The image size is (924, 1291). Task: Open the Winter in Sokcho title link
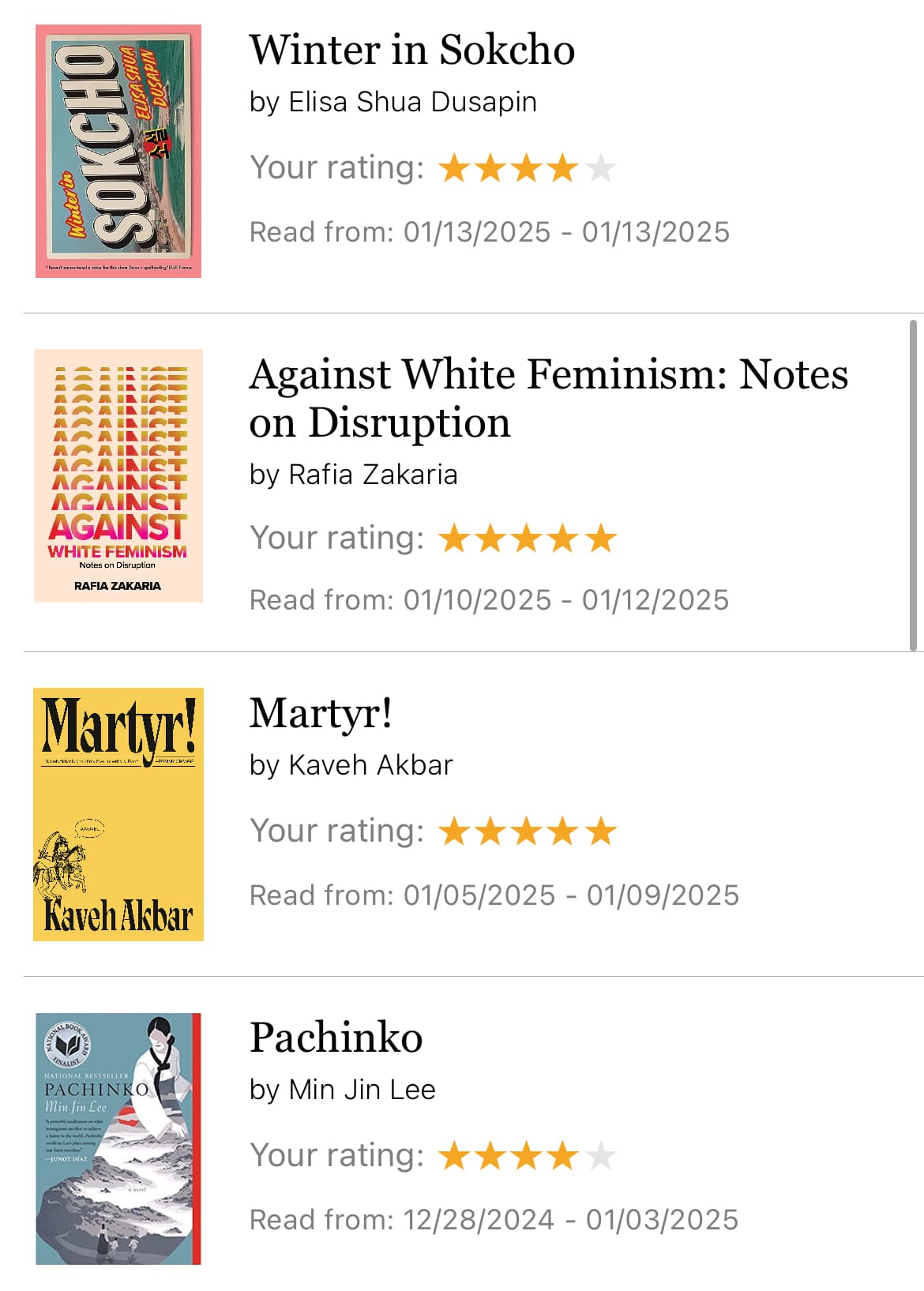pos(411,50)
